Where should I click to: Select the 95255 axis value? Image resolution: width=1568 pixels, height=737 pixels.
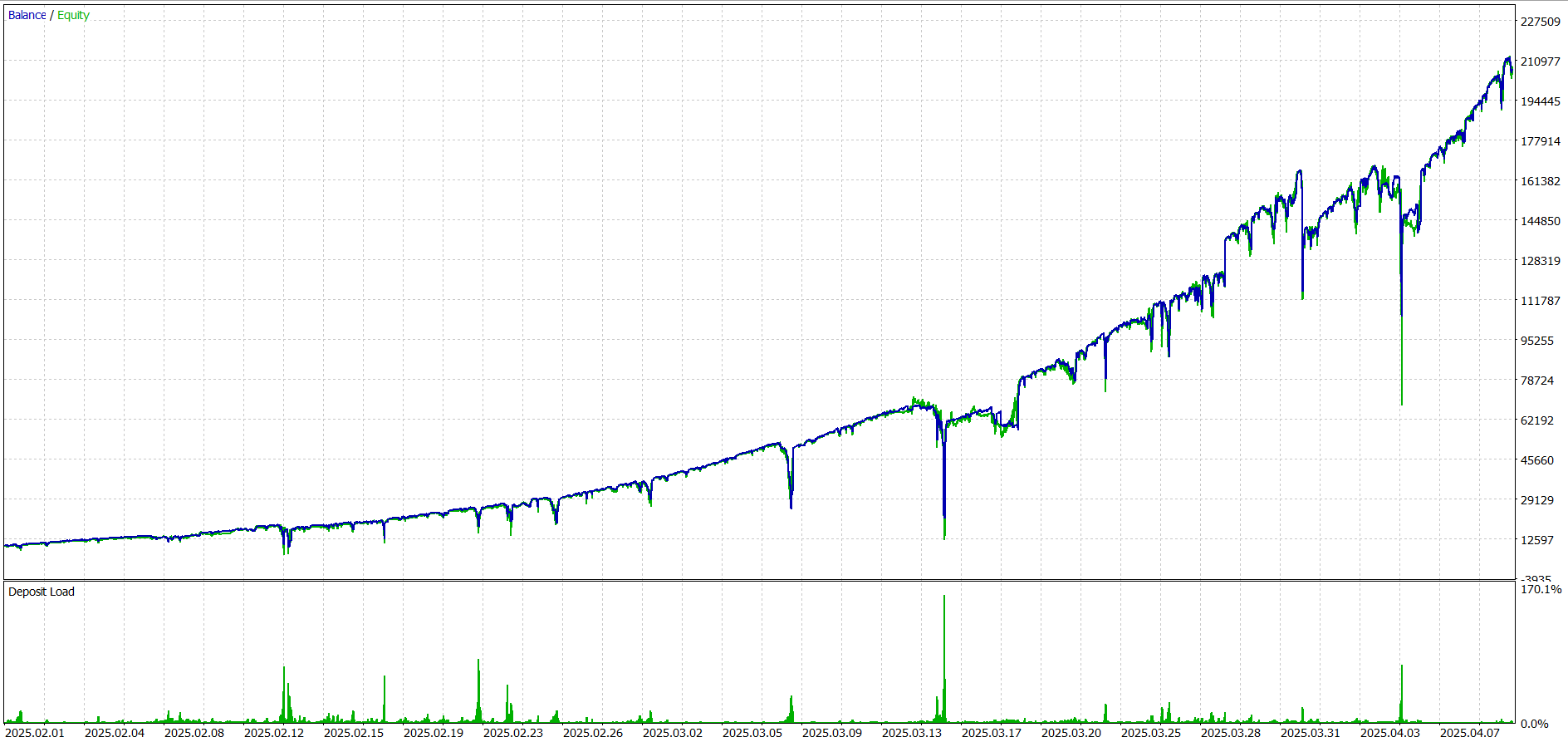click(1536, 341)
